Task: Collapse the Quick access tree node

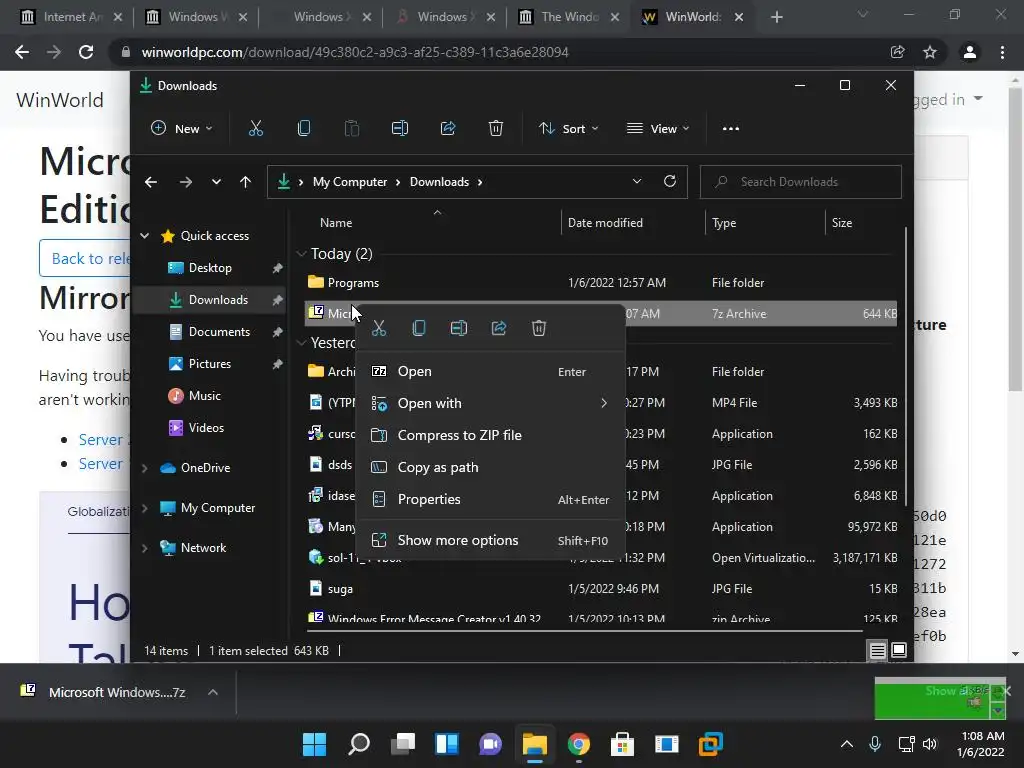Action: pos(144,236)
